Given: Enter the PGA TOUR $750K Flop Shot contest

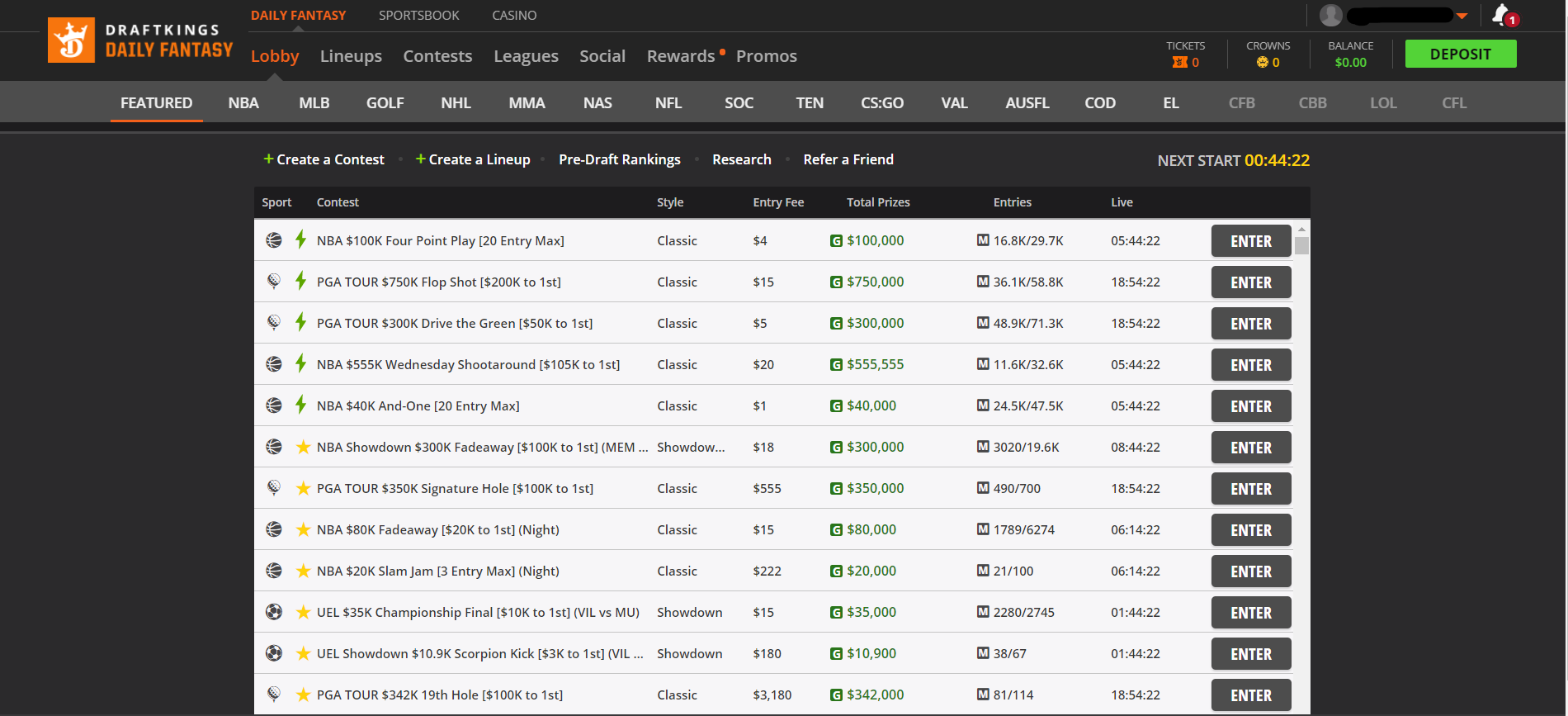Looking at the screenshot, I should (1251, 282).
